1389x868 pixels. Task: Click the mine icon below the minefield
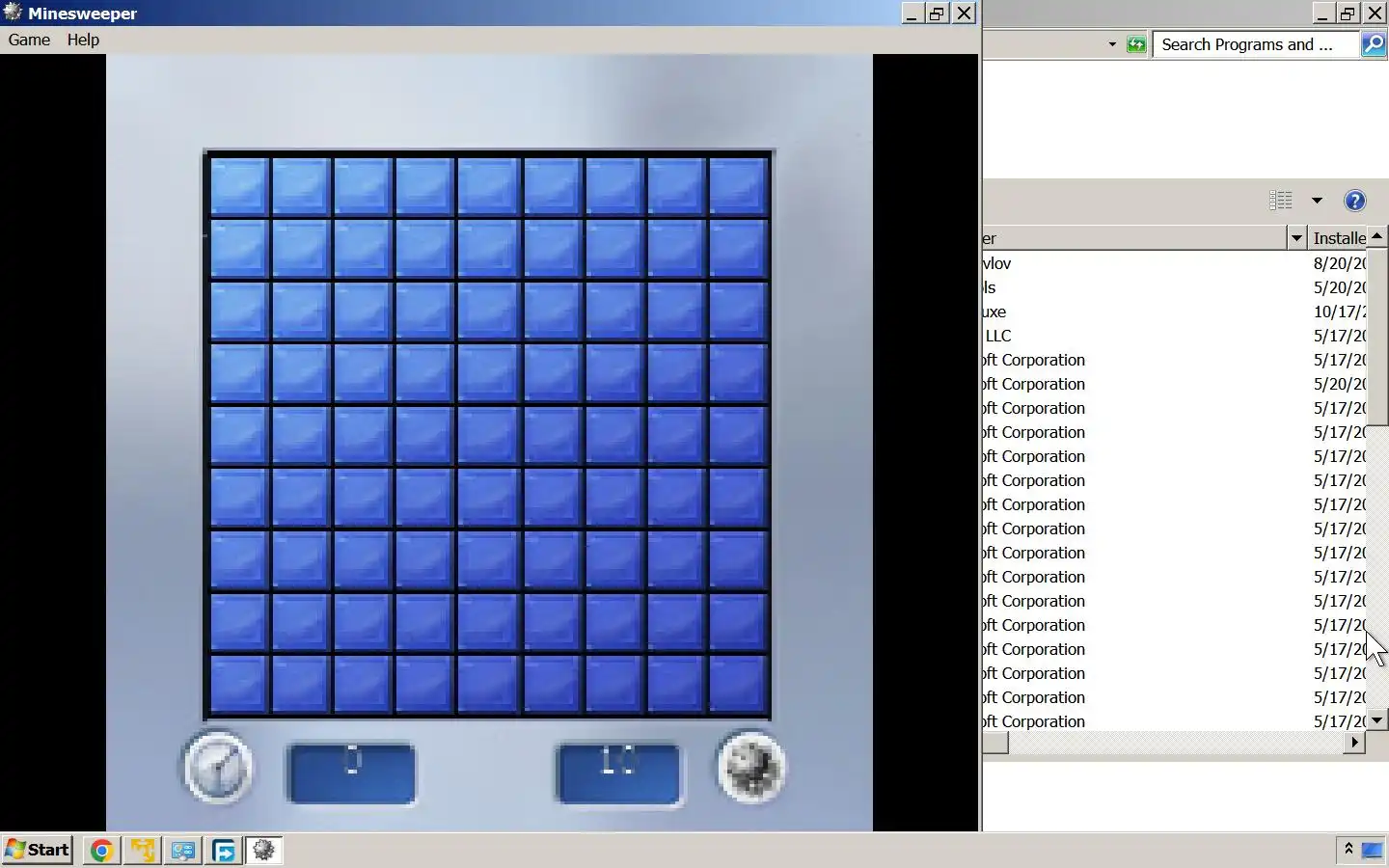click(751, 768)
